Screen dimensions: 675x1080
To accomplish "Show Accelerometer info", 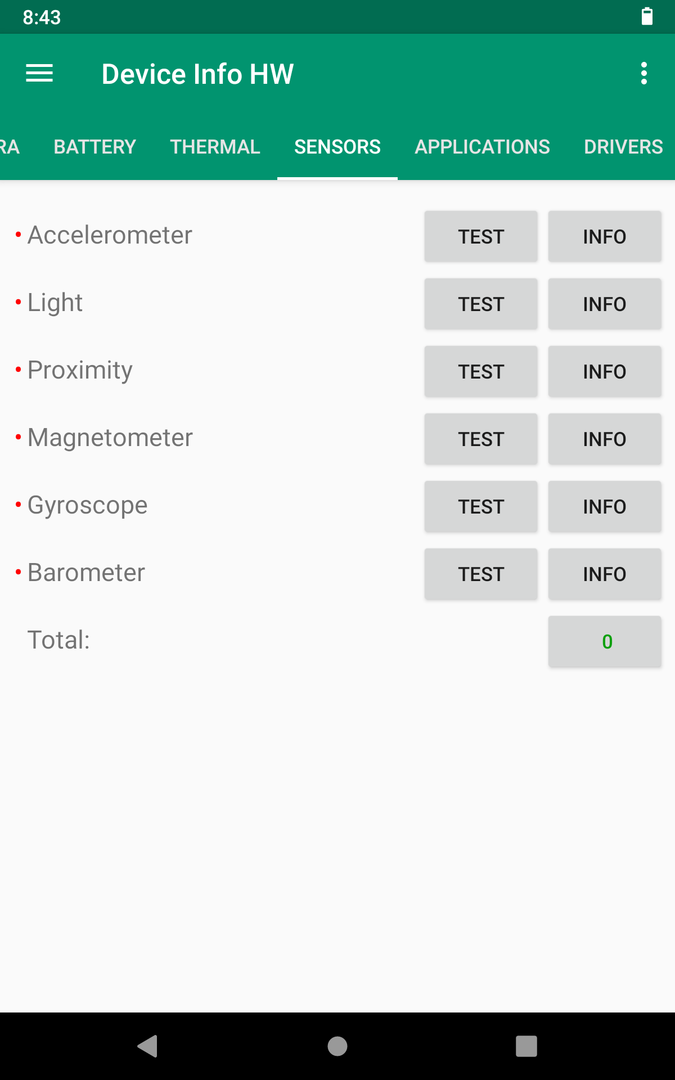I will tap(605, 236).
